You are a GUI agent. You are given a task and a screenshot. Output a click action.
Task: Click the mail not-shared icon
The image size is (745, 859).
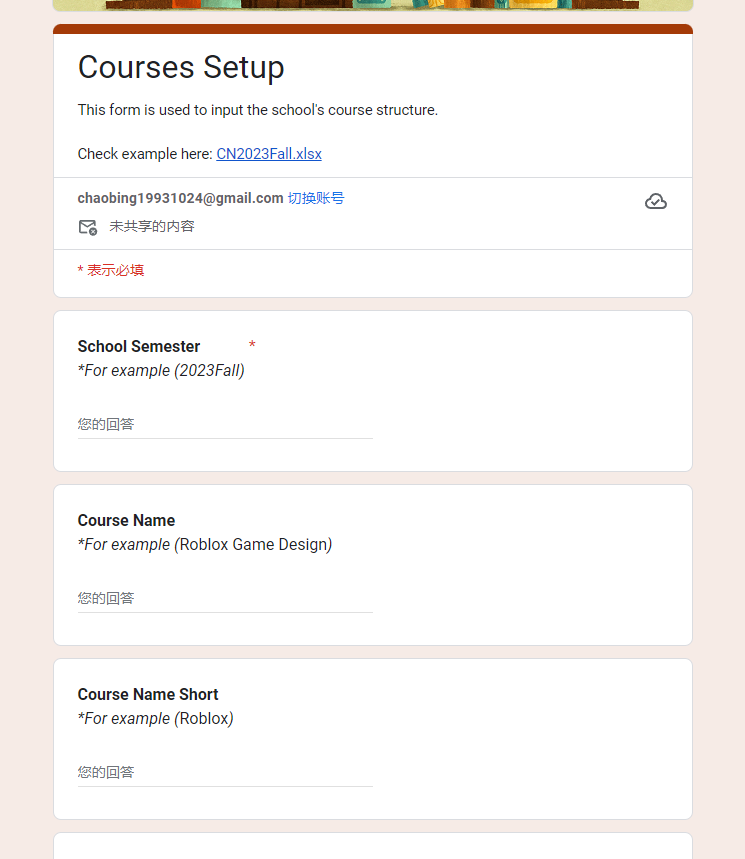(x=88, y=227)
